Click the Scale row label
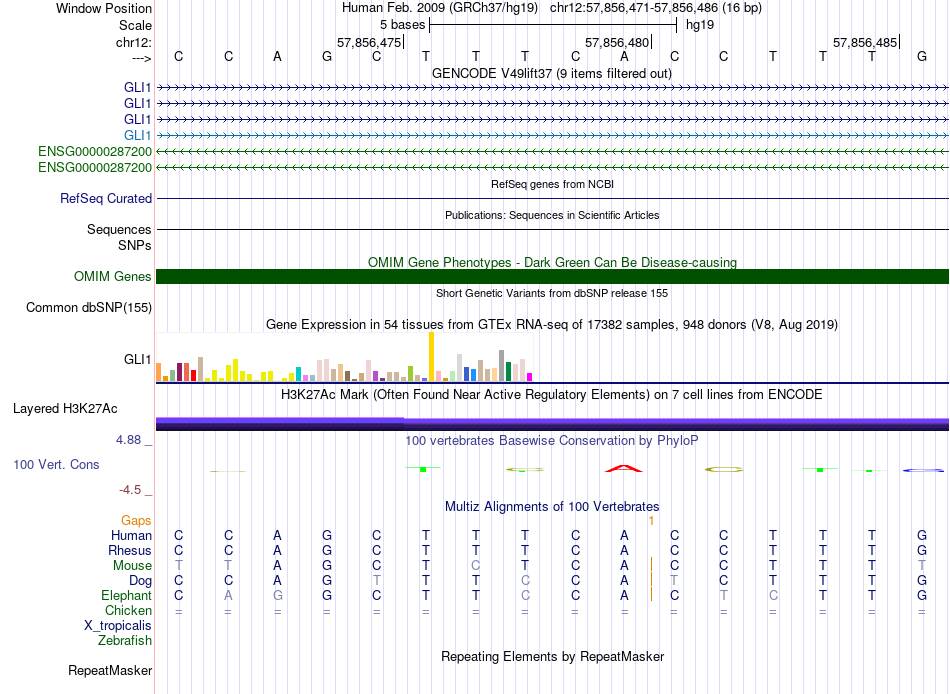The height and width of the screenshot is (694, 950). pos(135,25)
